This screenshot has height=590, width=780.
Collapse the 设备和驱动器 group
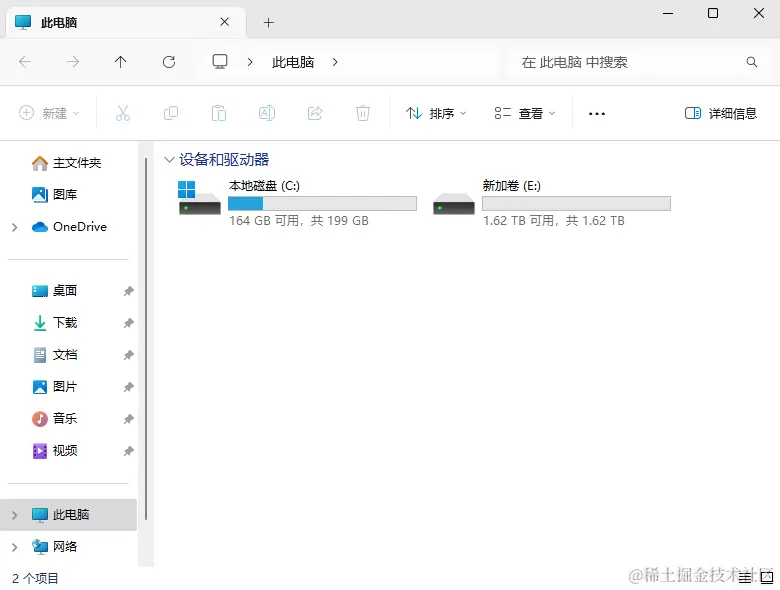click(x=169, y=160)
